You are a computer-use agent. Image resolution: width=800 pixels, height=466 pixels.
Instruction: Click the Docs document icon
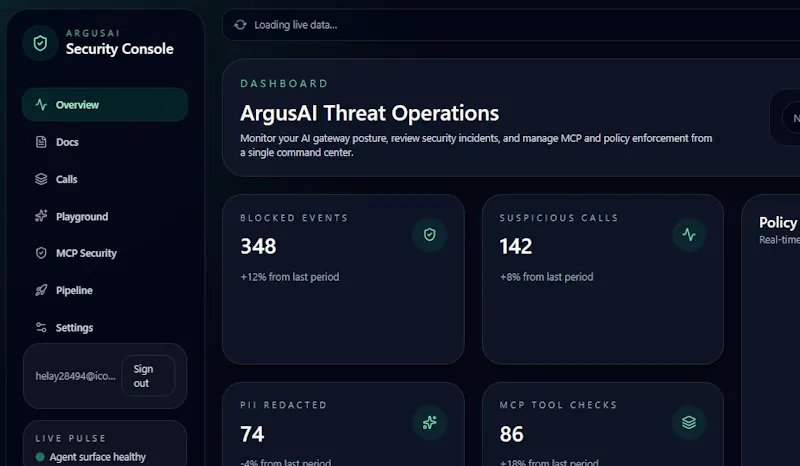coord(41,142)
